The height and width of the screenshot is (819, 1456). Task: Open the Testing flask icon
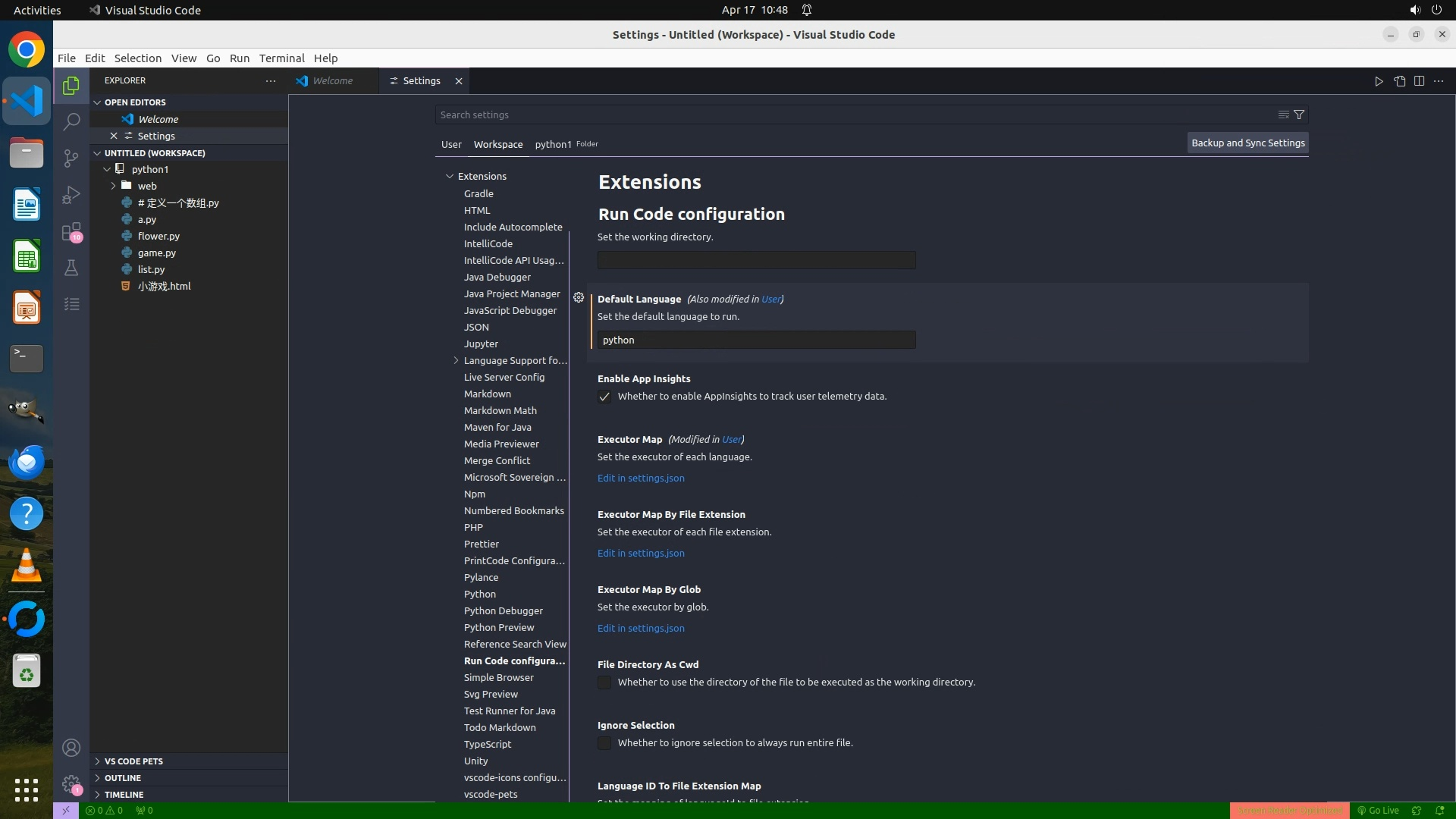(x=71, y=268)
